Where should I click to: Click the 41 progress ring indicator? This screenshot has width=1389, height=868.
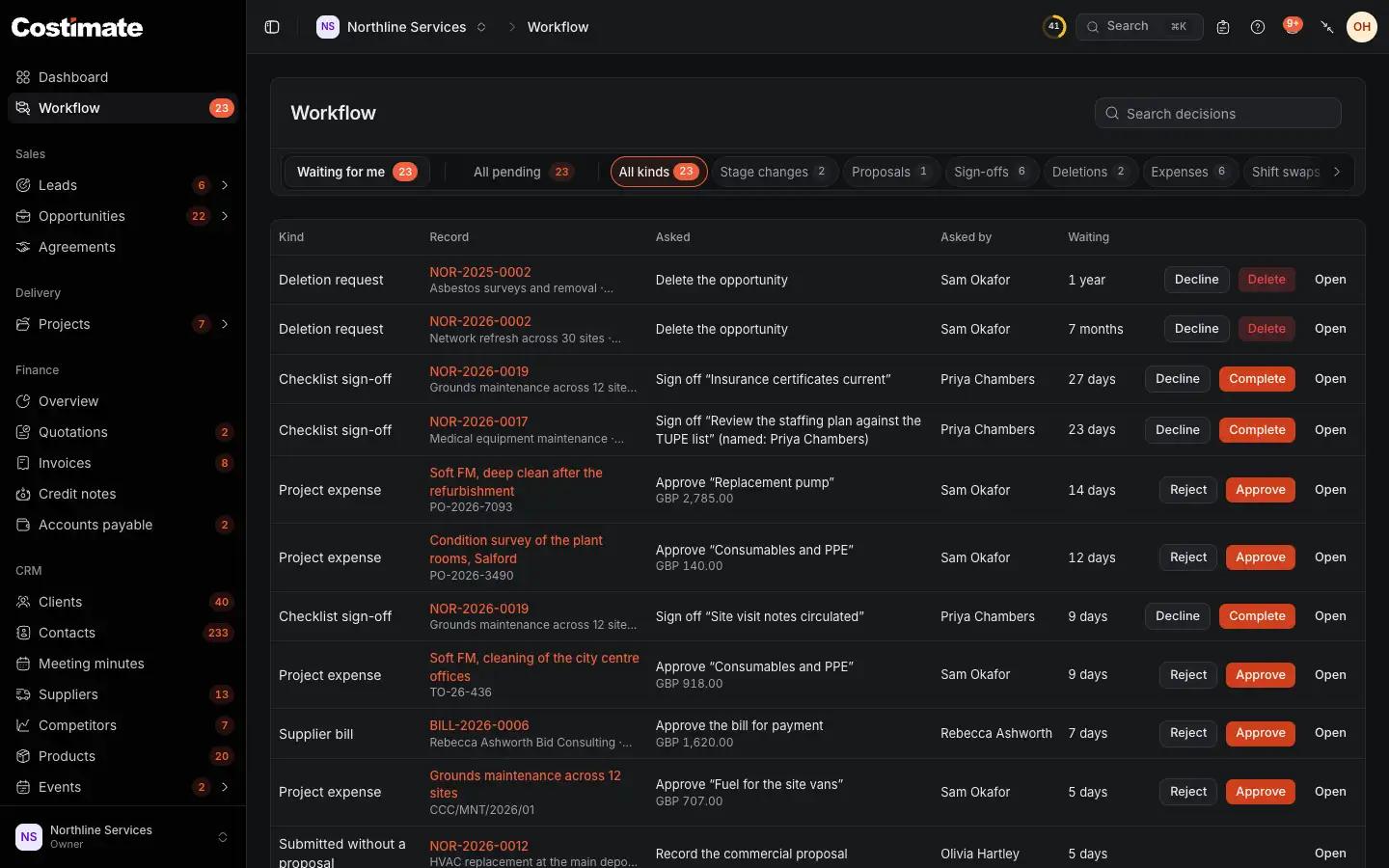coord(1054,27)
